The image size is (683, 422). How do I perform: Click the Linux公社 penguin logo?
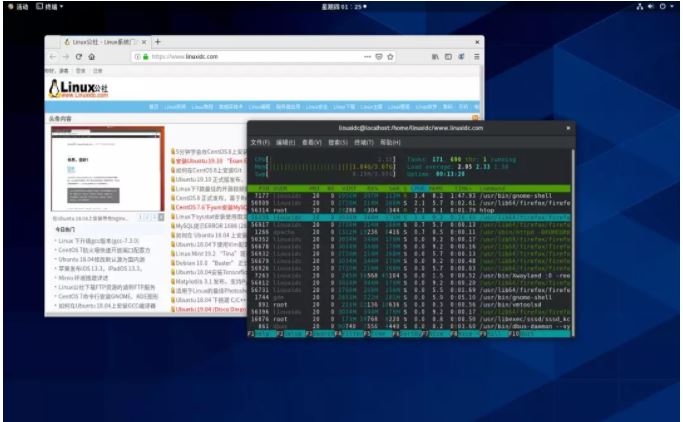pyautogui.click(x=76, y=89)
